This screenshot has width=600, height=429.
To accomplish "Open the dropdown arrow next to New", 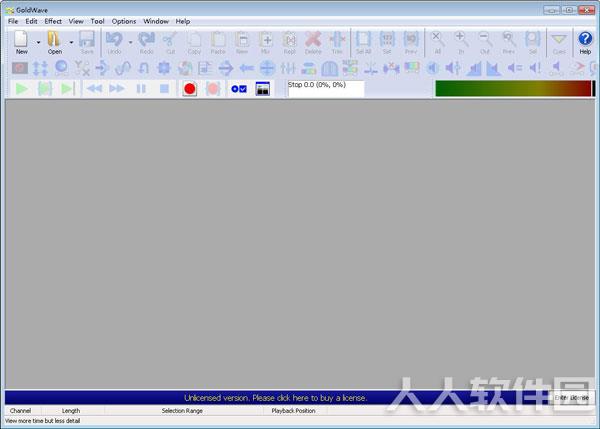I will (38, 42).
